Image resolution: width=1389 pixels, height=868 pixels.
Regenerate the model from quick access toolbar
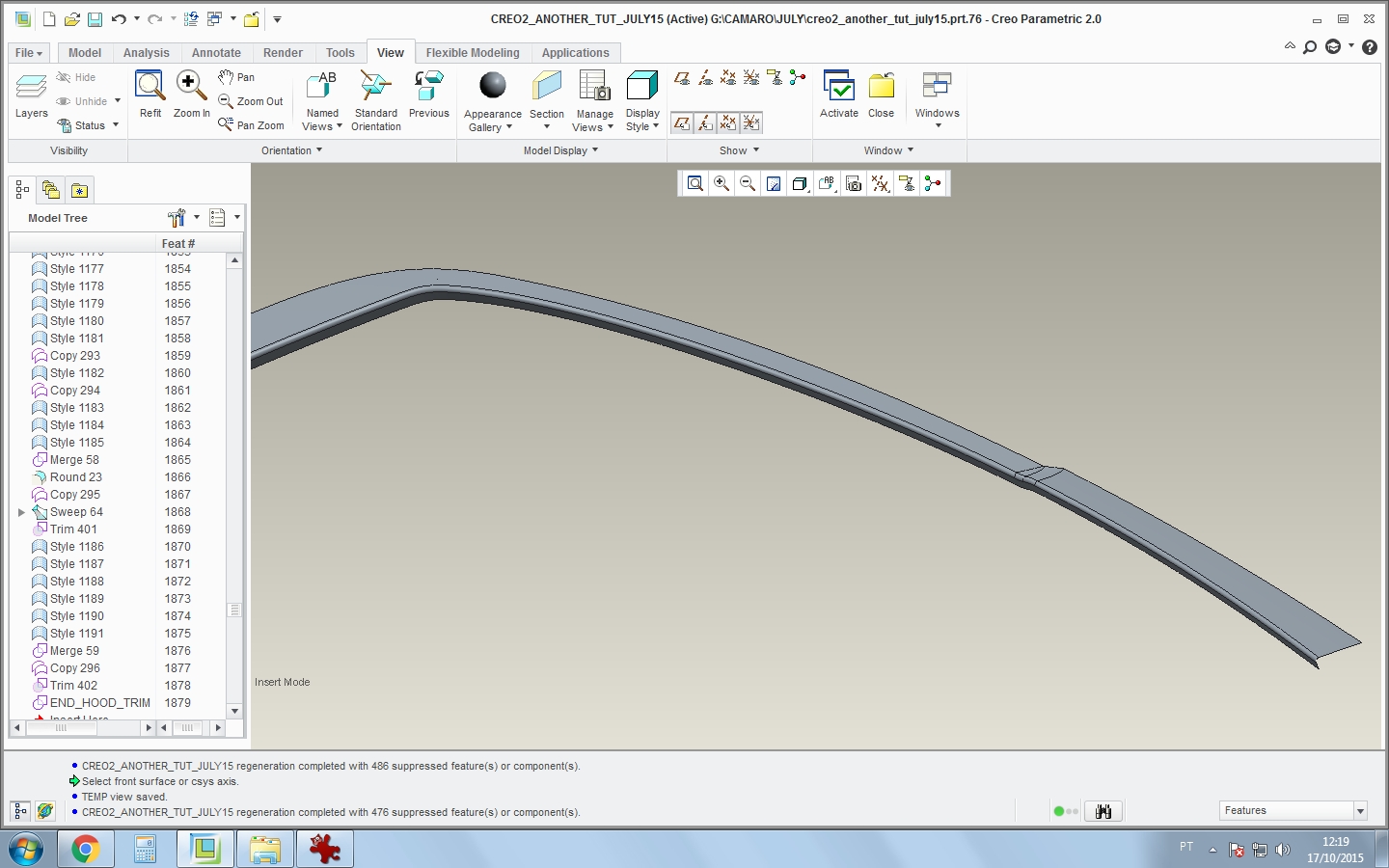[x=191, y=19]
